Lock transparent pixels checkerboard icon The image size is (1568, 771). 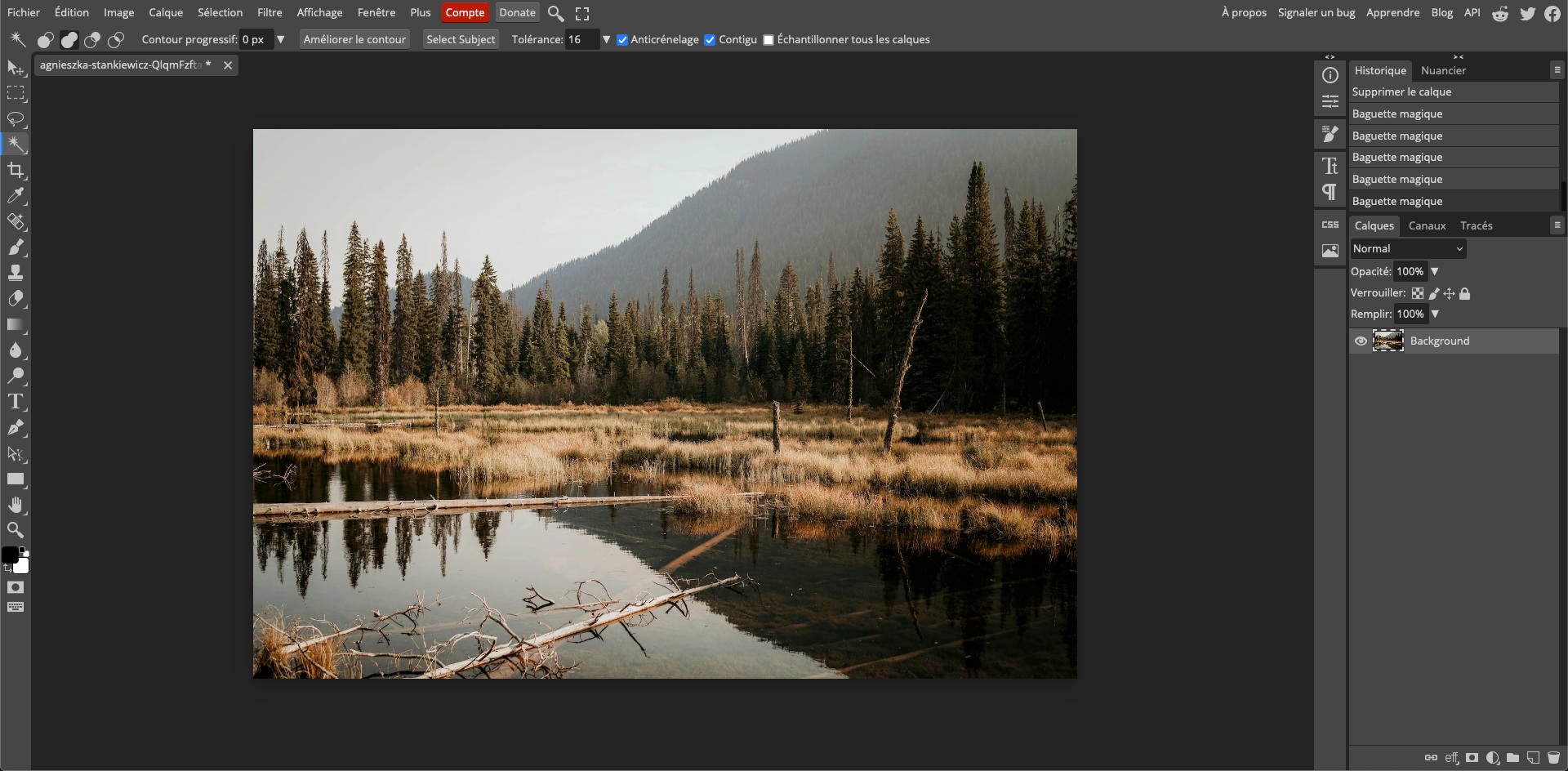[x=1418, y=293]
